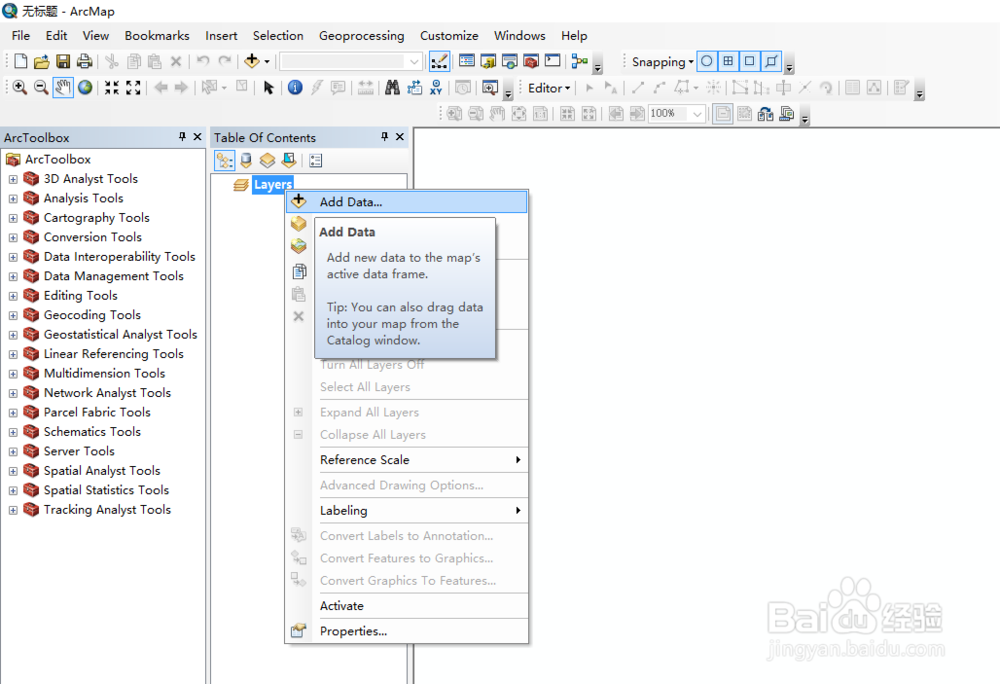
Task: Expand the 3D Analyst Tools toolbox
Action: [x=13, y=180]
